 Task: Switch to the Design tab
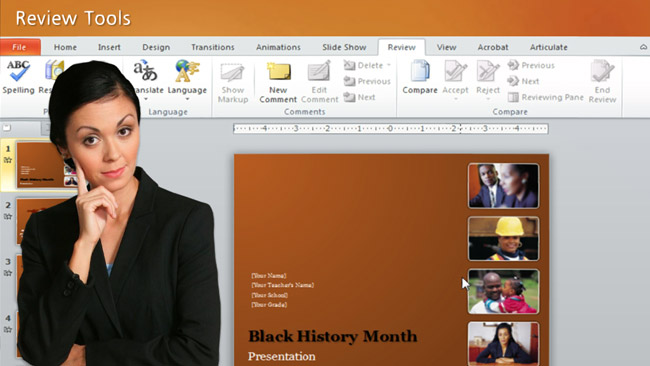tap(156, 47)
